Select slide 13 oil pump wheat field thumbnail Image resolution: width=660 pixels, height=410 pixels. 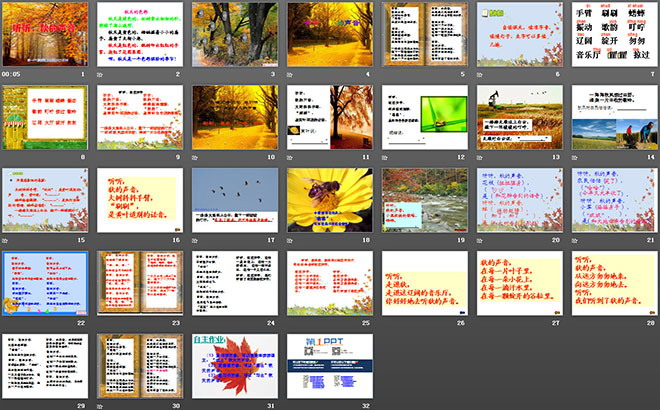point(519,117)
